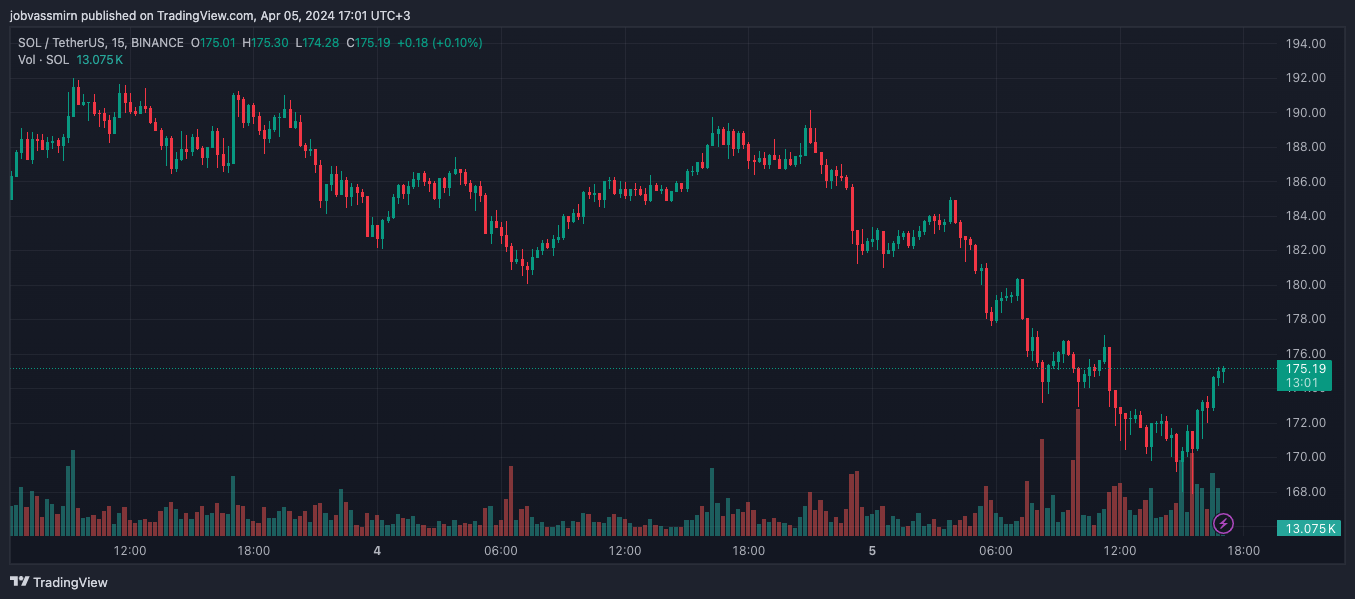Click the low value L174.28
The image size is (1355, 599).
pos(317,43)
